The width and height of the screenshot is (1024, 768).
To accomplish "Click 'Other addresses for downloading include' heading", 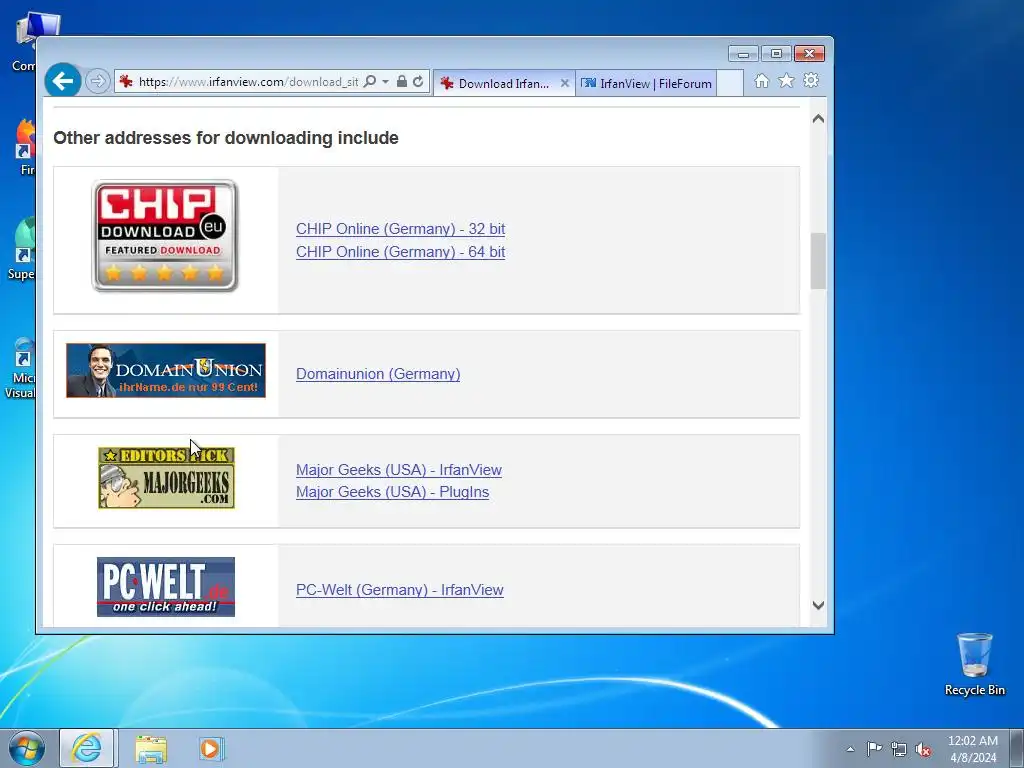I will [x=226, y=138].
